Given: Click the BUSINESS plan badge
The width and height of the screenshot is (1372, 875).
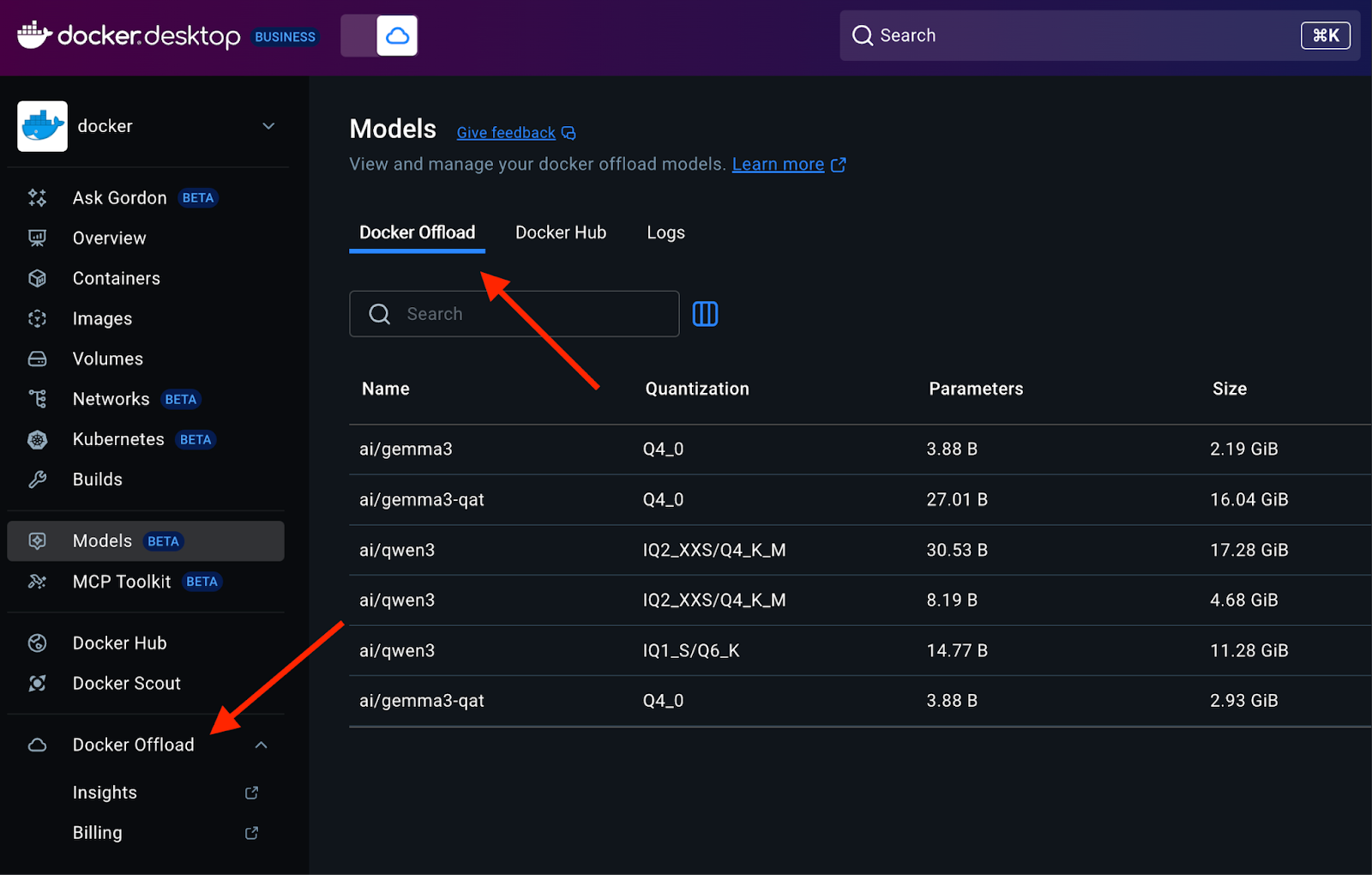Looking at the screenshot, I should [x=285, y=37].
